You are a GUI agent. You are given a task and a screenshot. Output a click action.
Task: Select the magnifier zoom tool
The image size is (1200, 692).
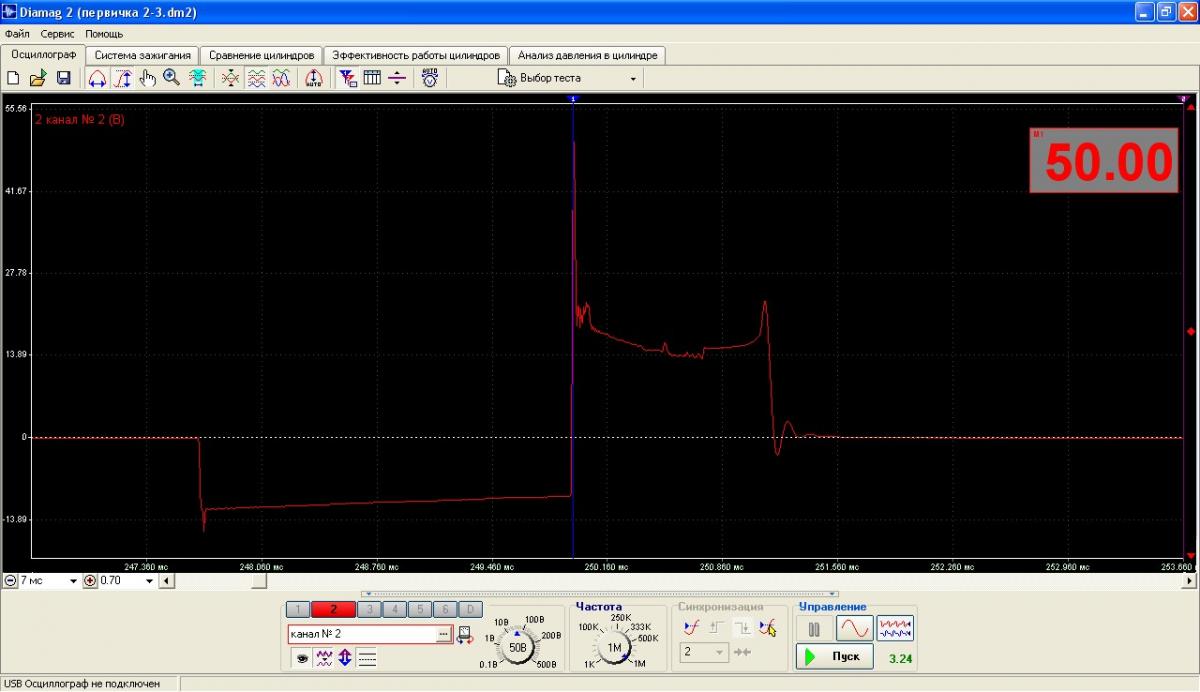click(172, 78)
